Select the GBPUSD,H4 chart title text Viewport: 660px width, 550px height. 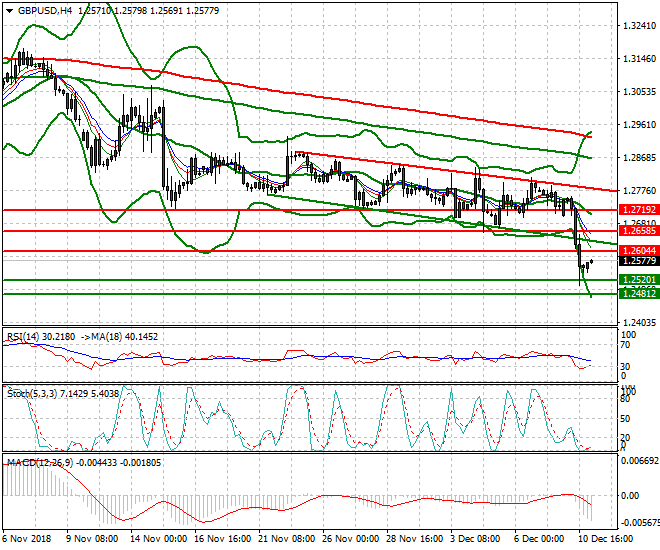click(45, 11)
